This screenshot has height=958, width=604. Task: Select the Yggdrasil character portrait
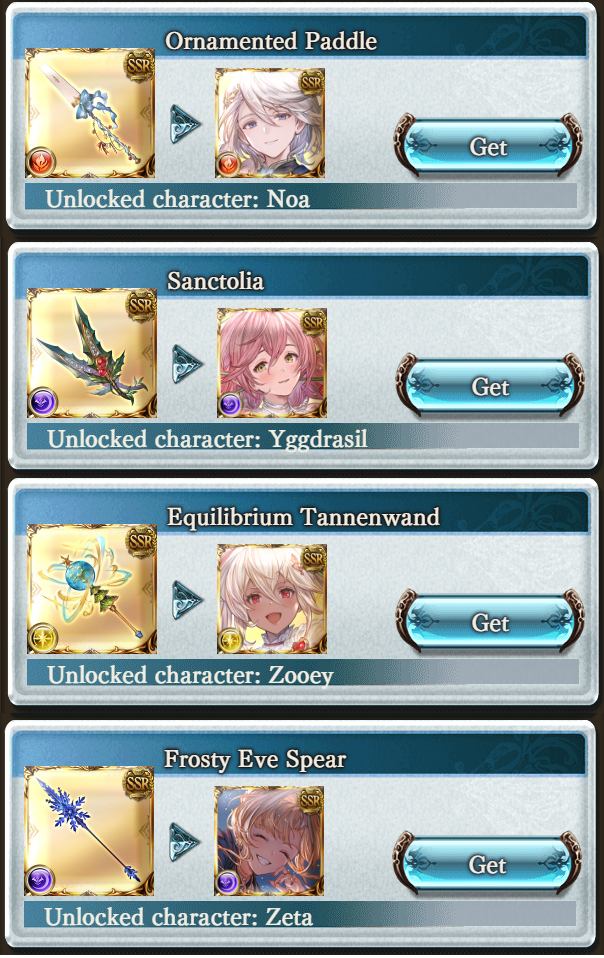point(272,363)
